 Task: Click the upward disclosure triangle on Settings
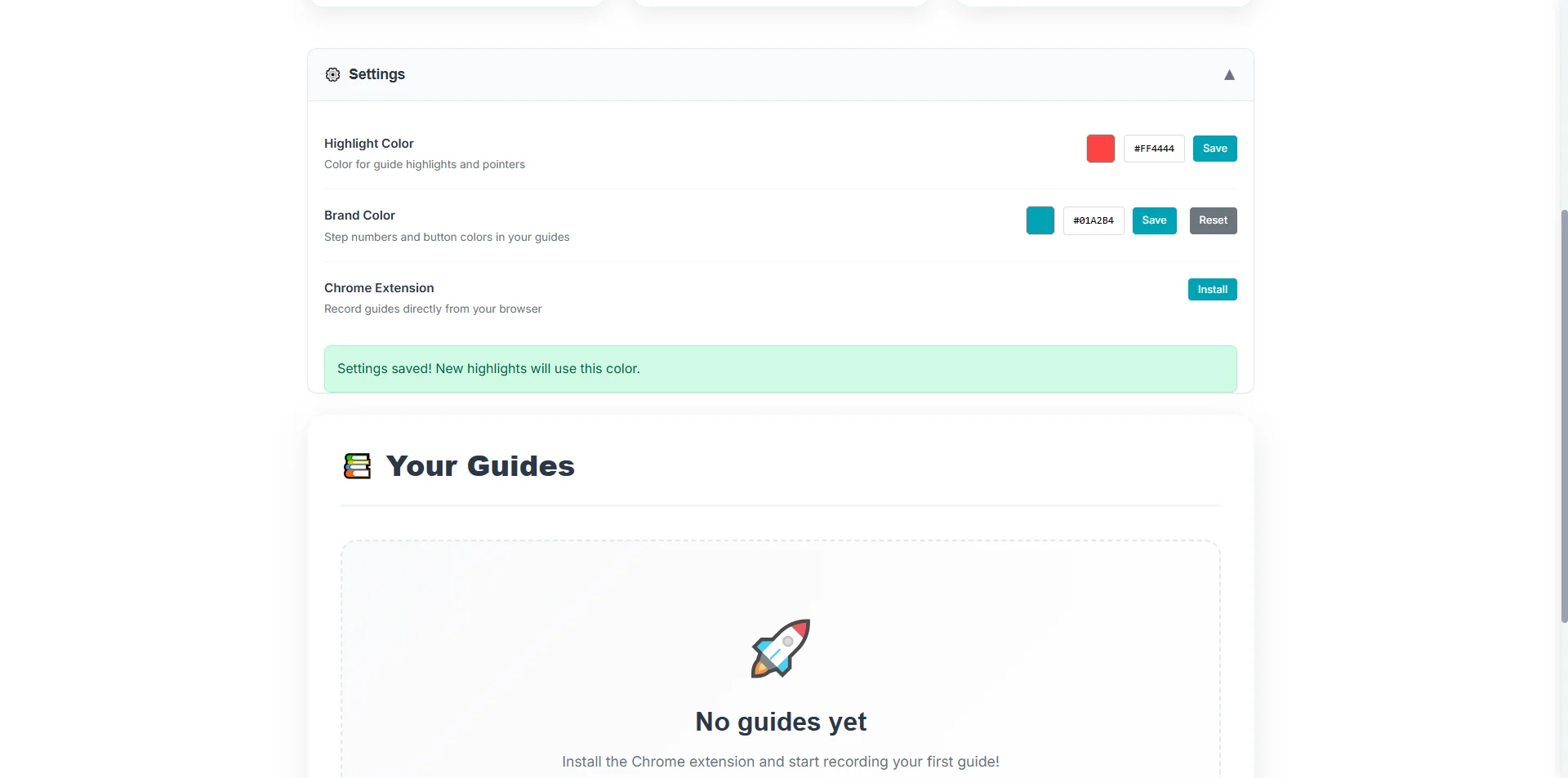[x=1229, y=74]
